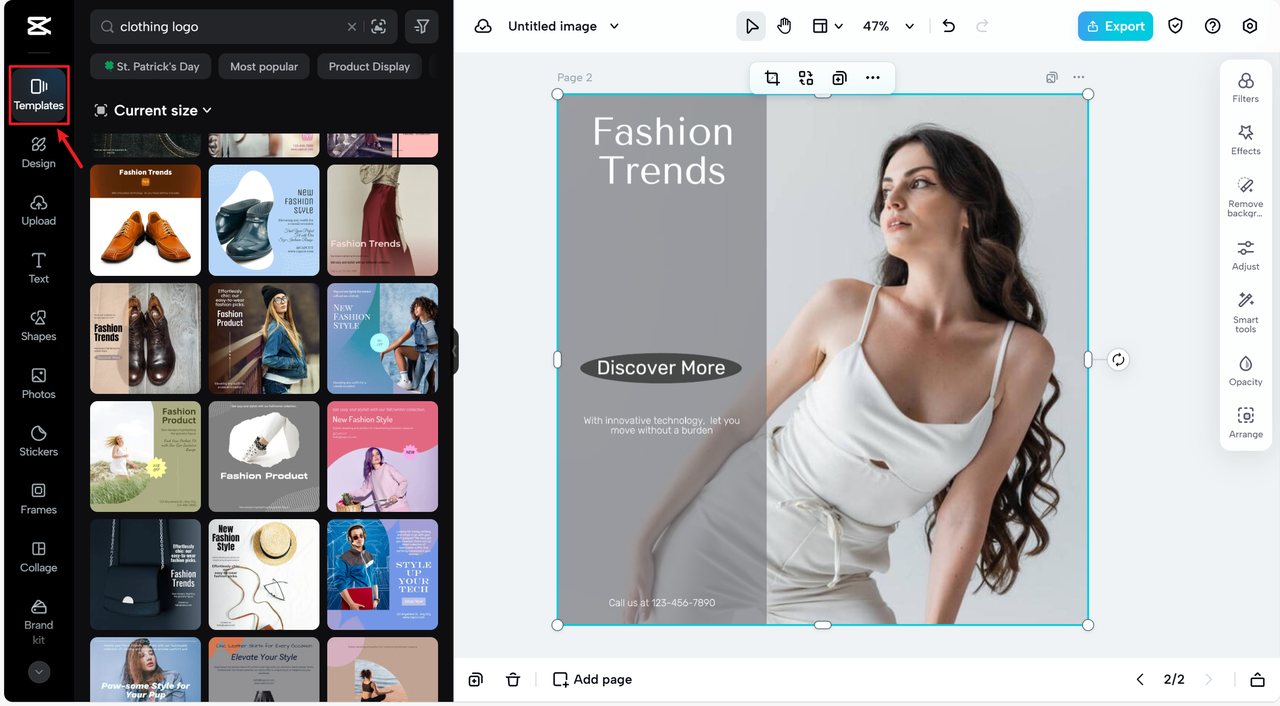Select the Text tool in sidebar
The height and width of the screenshot is (706, 1280).
(39, 268)
